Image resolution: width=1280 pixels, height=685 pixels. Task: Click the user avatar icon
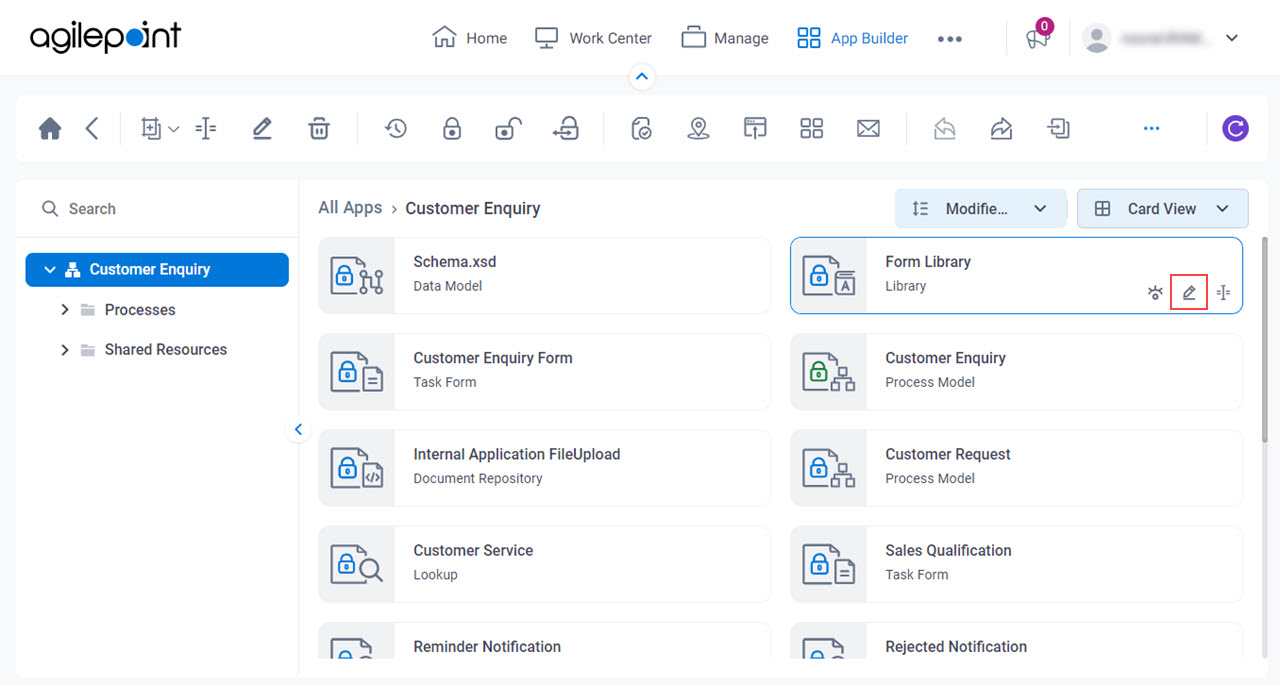point(1097,38)
